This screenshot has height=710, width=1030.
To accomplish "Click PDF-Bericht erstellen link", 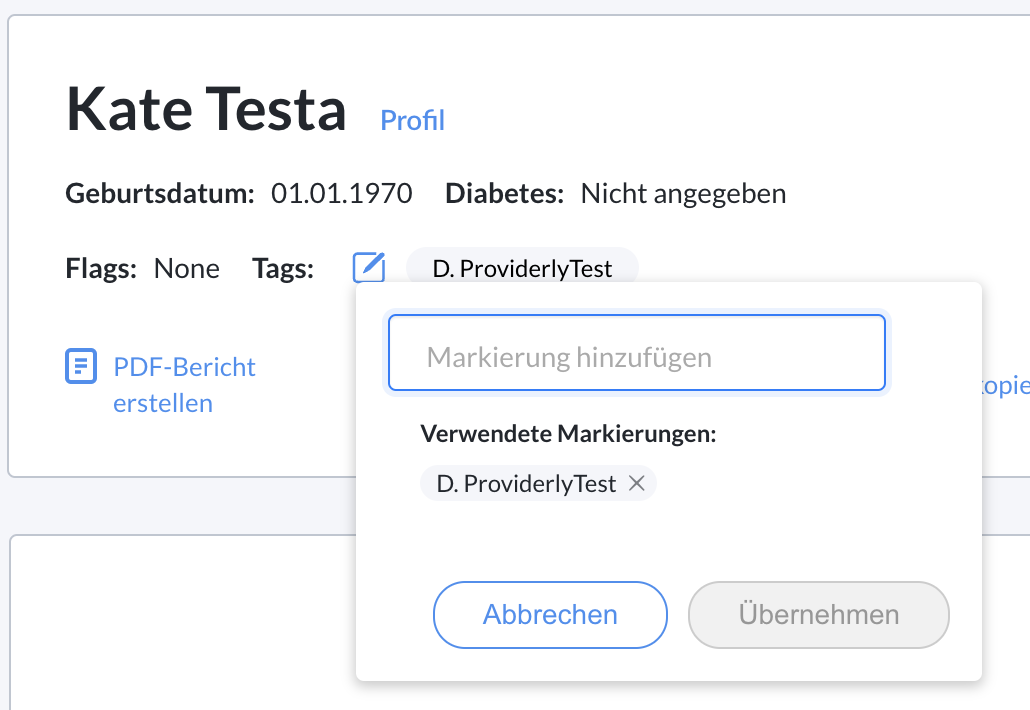I will pyautogui.click(x=184, y=385).
